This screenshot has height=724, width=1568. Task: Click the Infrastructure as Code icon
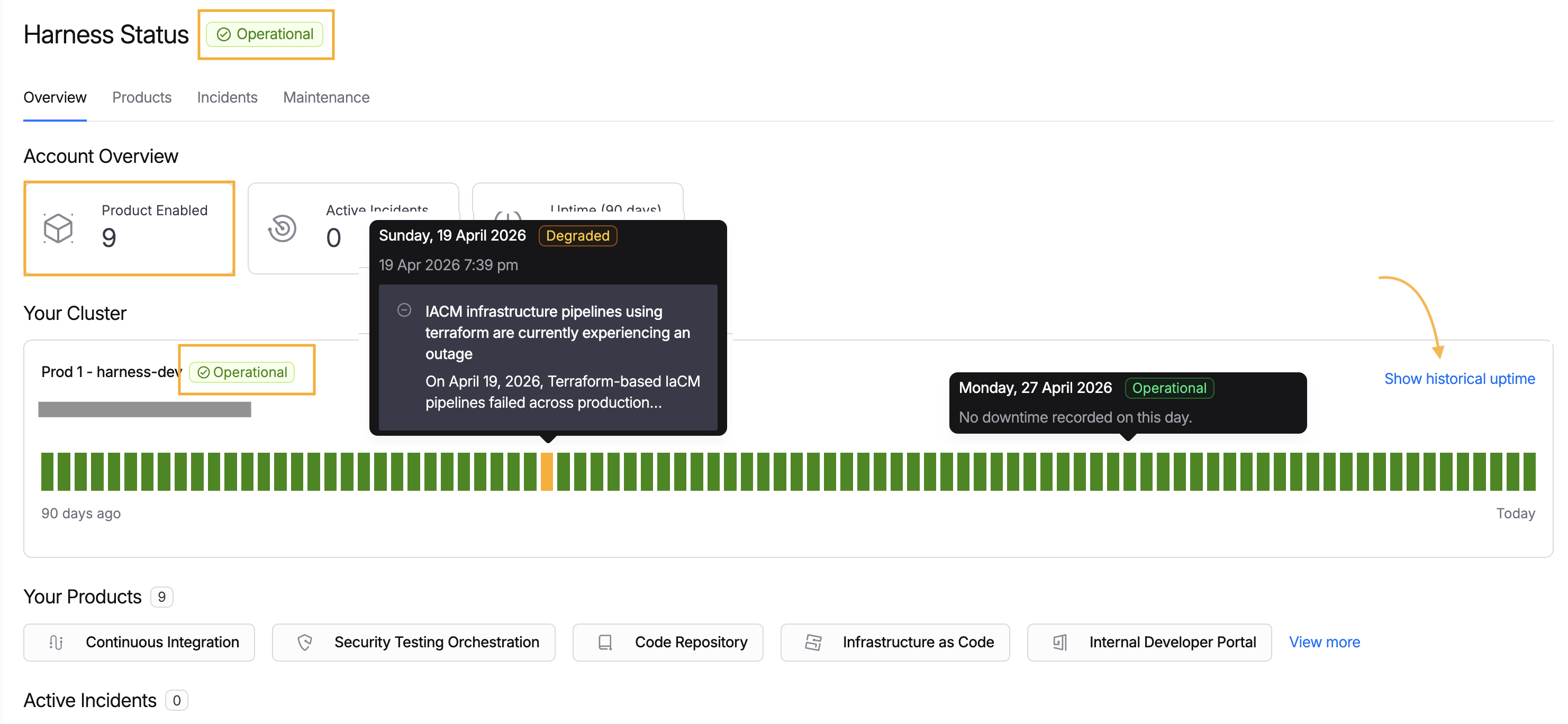(813, 643)
